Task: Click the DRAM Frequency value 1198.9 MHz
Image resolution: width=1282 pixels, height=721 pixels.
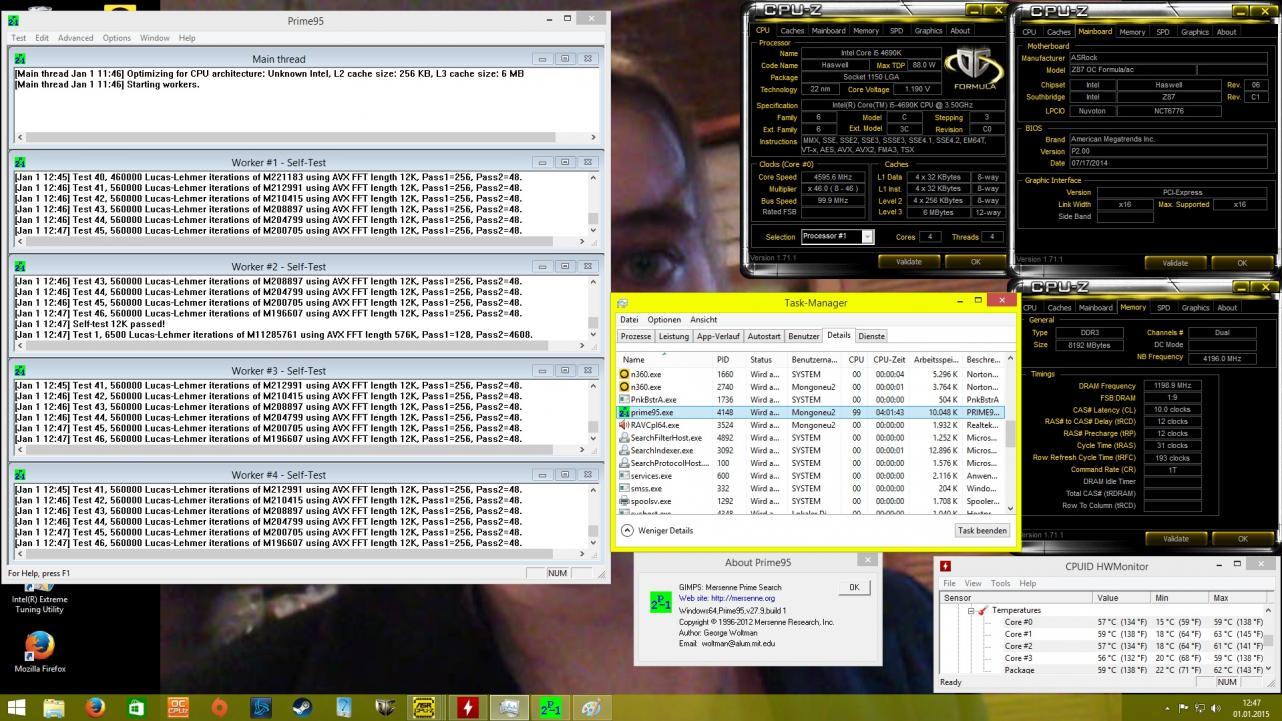Action: click(1172, 385)
